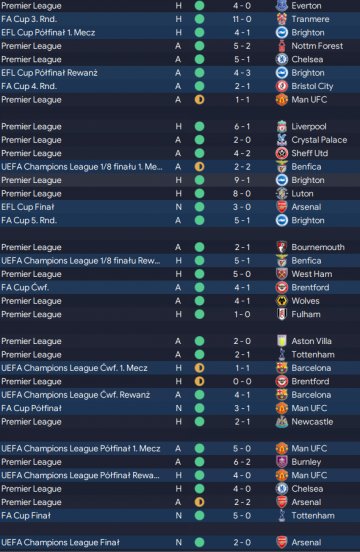Click the Newcastle club badge
360x552 pixels.
pos(282,421)
